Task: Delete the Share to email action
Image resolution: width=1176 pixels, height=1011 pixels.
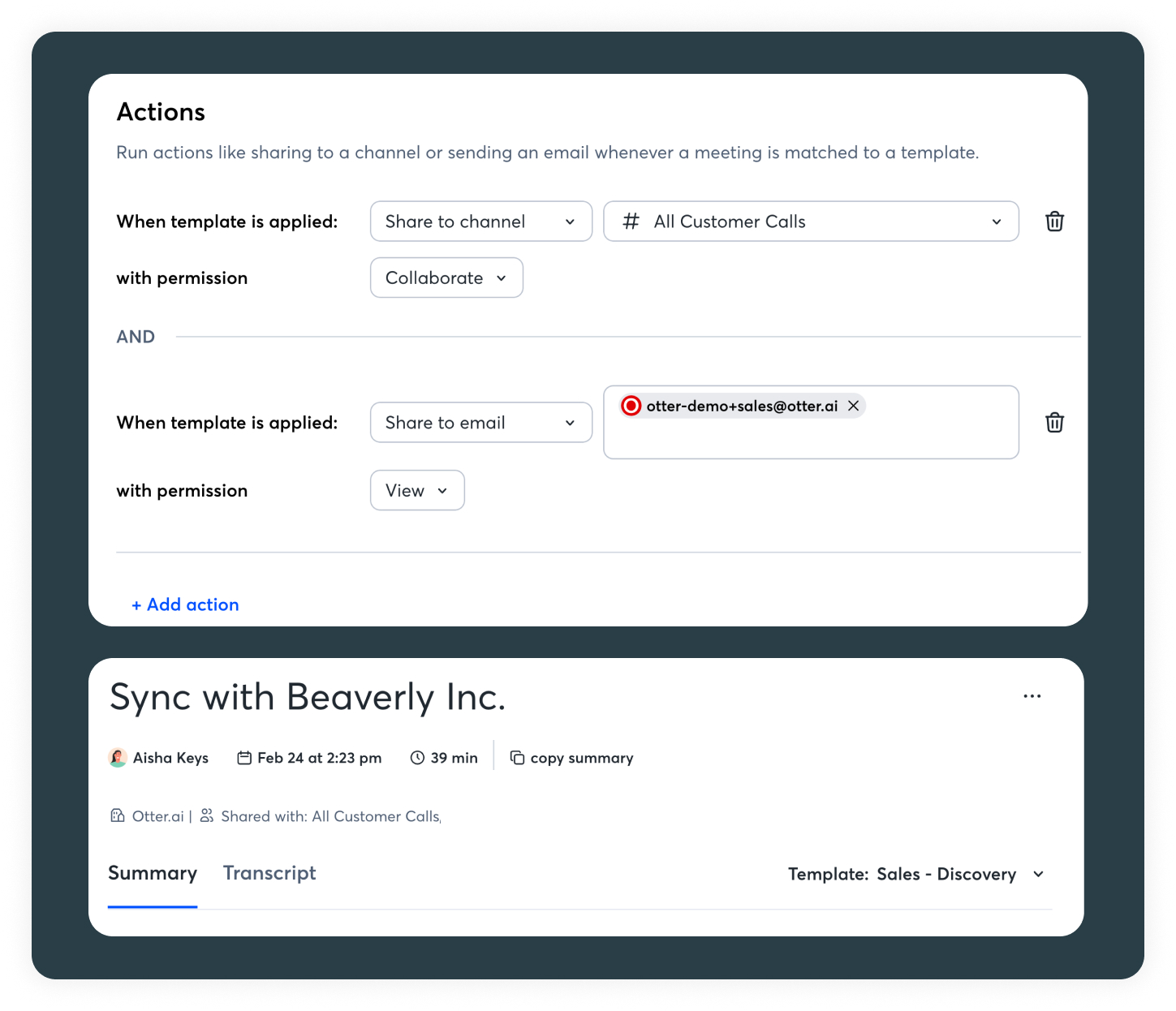Action: (1054, 423)
